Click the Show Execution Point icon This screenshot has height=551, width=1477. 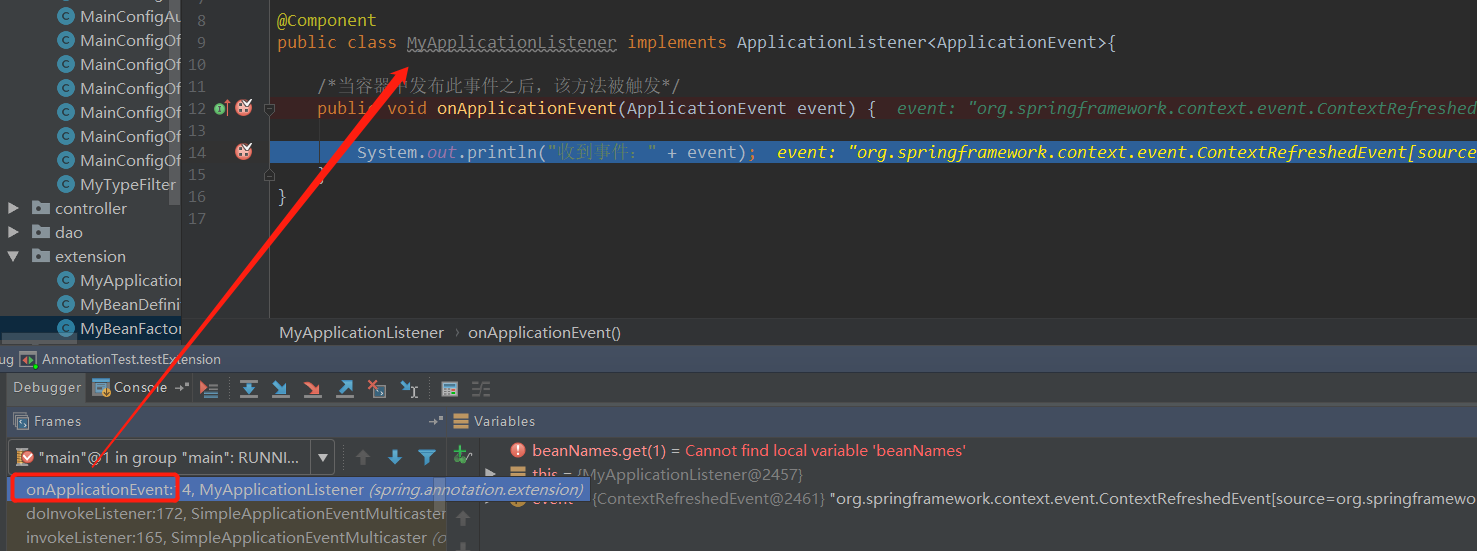tap(209, 388)
